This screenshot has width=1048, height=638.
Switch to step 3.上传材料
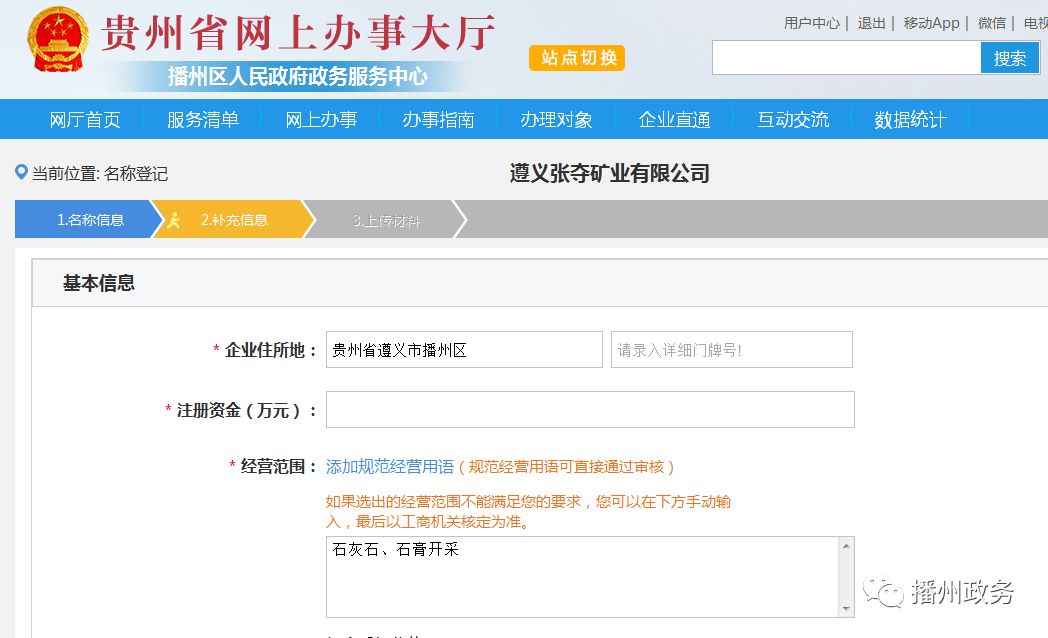tap(386, 220)
